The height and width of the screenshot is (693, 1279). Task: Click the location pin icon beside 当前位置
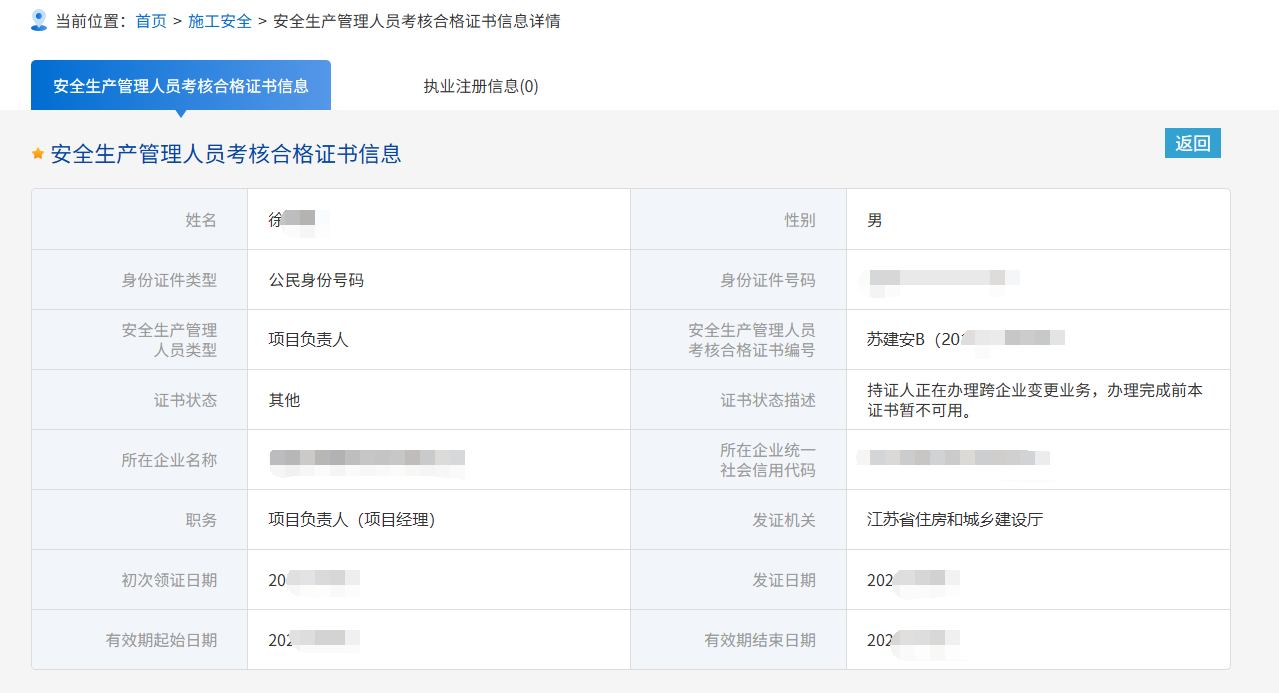[x=39, y=20]
